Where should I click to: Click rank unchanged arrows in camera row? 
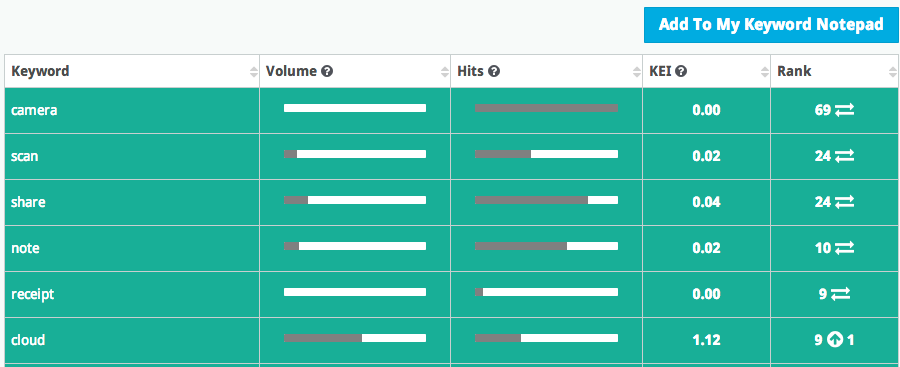[x=844, y=110]
